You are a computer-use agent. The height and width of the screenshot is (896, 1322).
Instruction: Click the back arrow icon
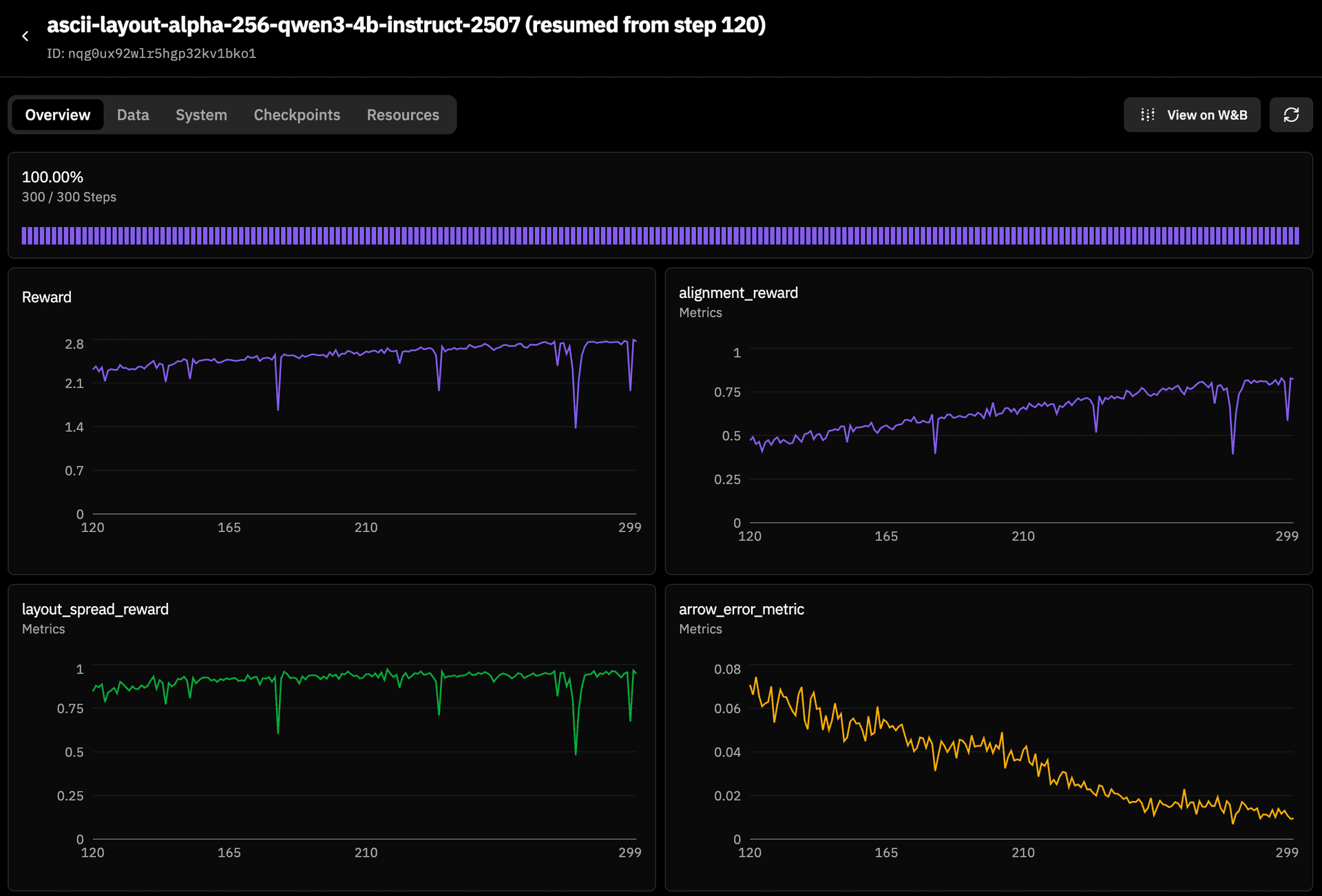coord(25,36)
